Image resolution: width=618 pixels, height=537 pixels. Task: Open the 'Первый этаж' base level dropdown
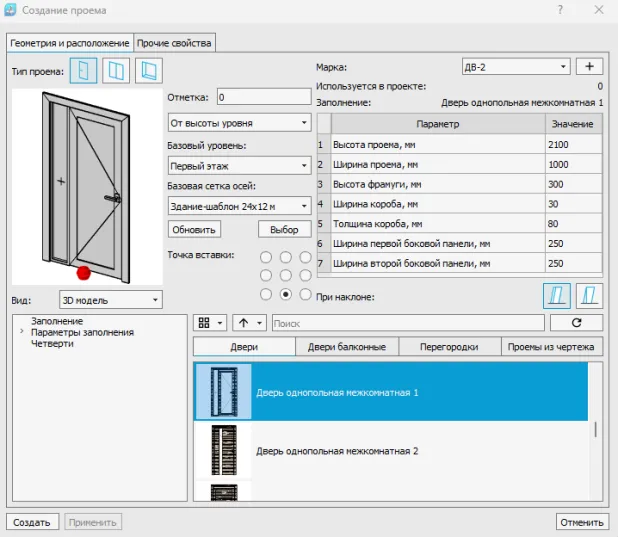(x=240, y=166)
